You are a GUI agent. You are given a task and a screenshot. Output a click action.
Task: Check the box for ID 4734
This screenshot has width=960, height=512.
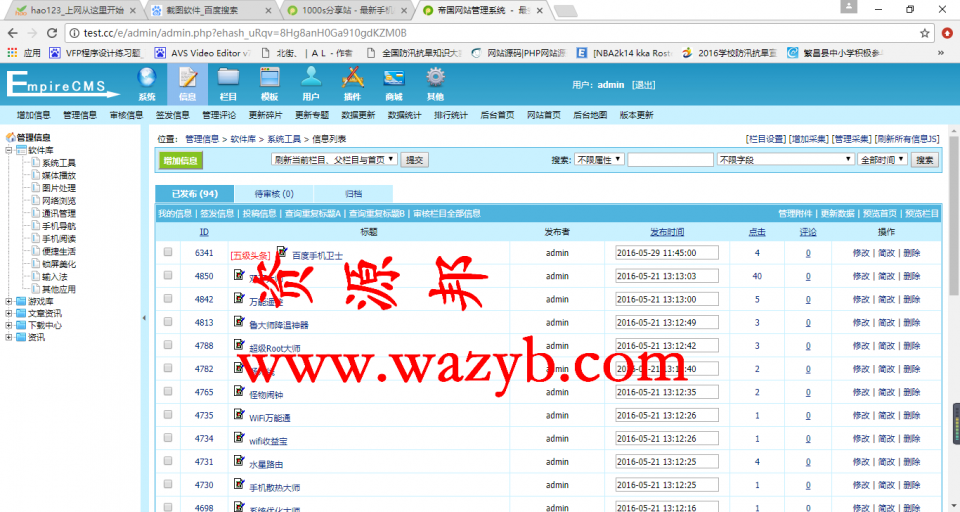168,438
